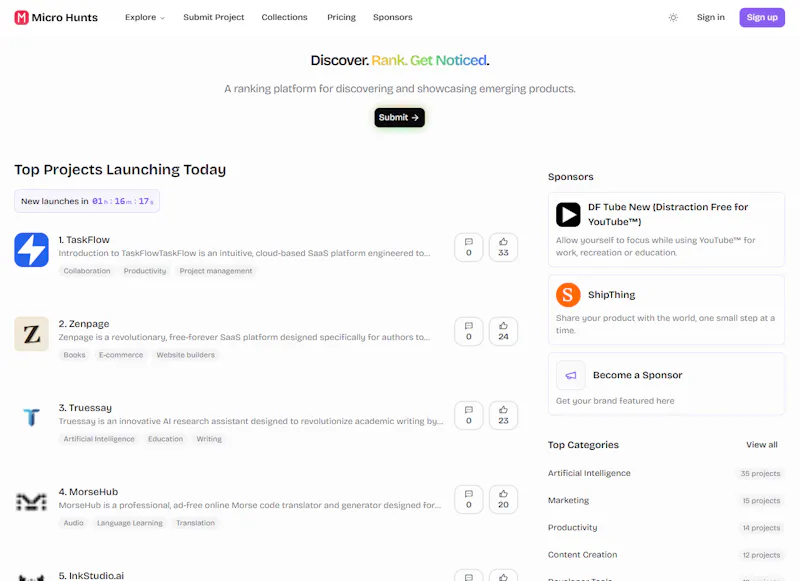Click the 35 projects count badge
Screen dimensions: 800x581
tap(760, 473)
